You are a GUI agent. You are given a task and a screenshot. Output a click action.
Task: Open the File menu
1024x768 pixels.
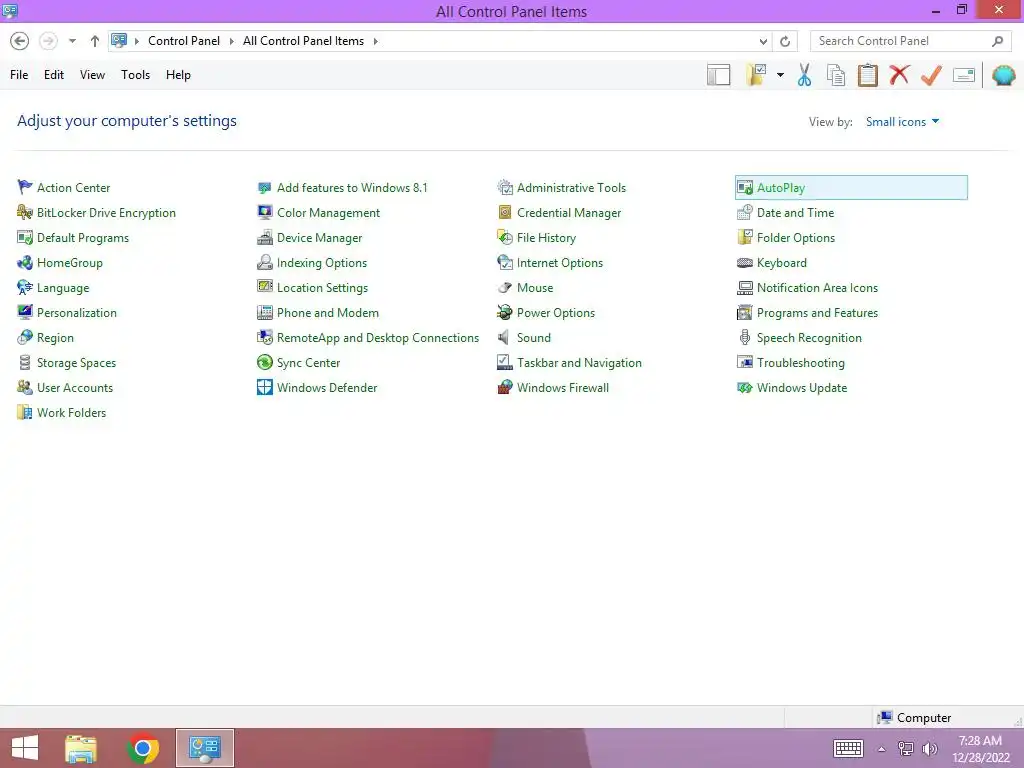point(19,75)
